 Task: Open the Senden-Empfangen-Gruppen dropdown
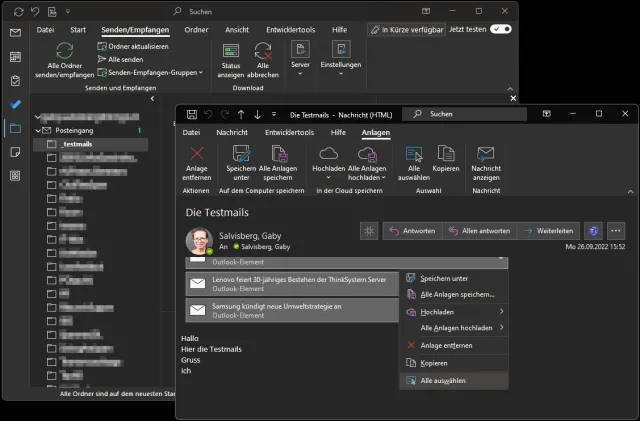click(x=150, y=72)
